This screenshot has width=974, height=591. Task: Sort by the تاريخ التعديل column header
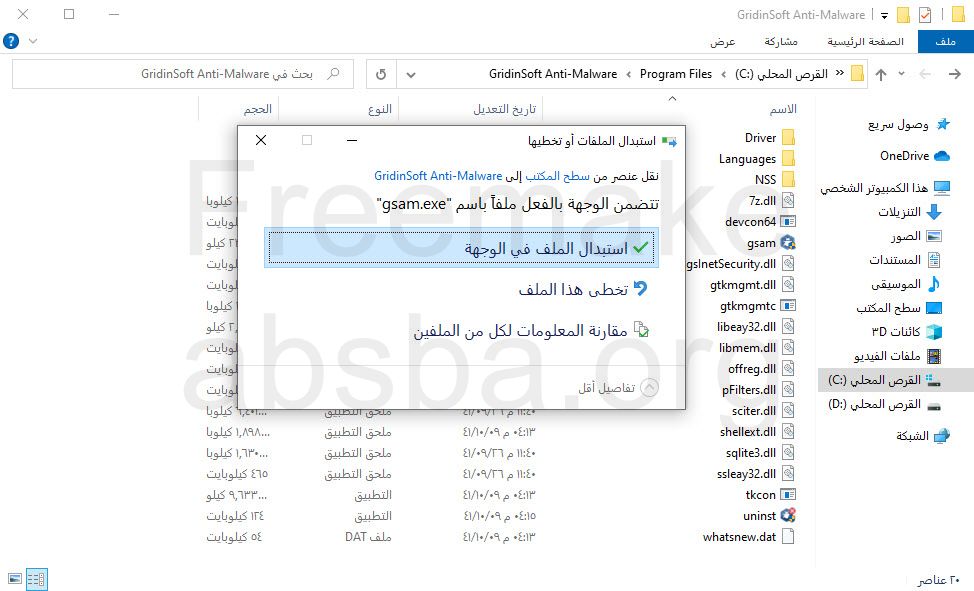[x=504, y=109]
